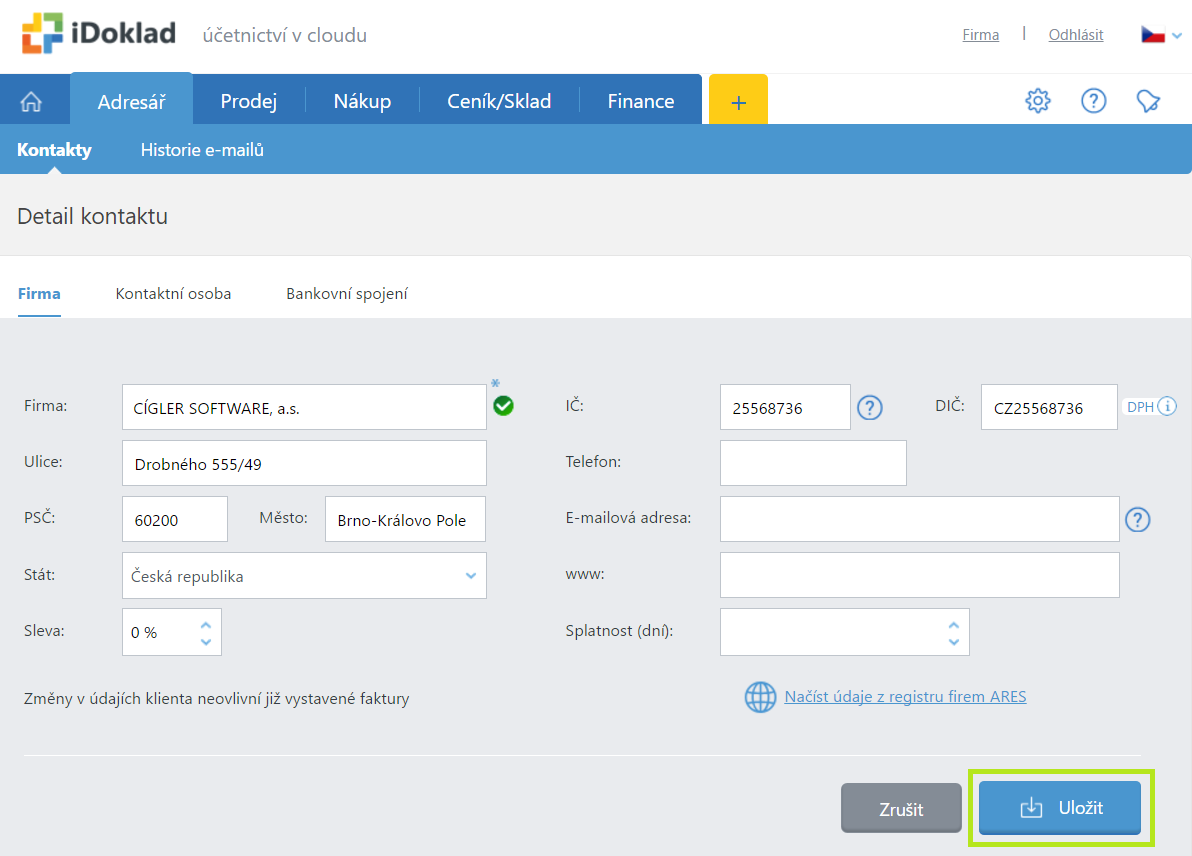Click the DIČ tax ID field
The width and height of the screenshot is (1192, 856).
pyautogui.click(x=1049, y=407)
